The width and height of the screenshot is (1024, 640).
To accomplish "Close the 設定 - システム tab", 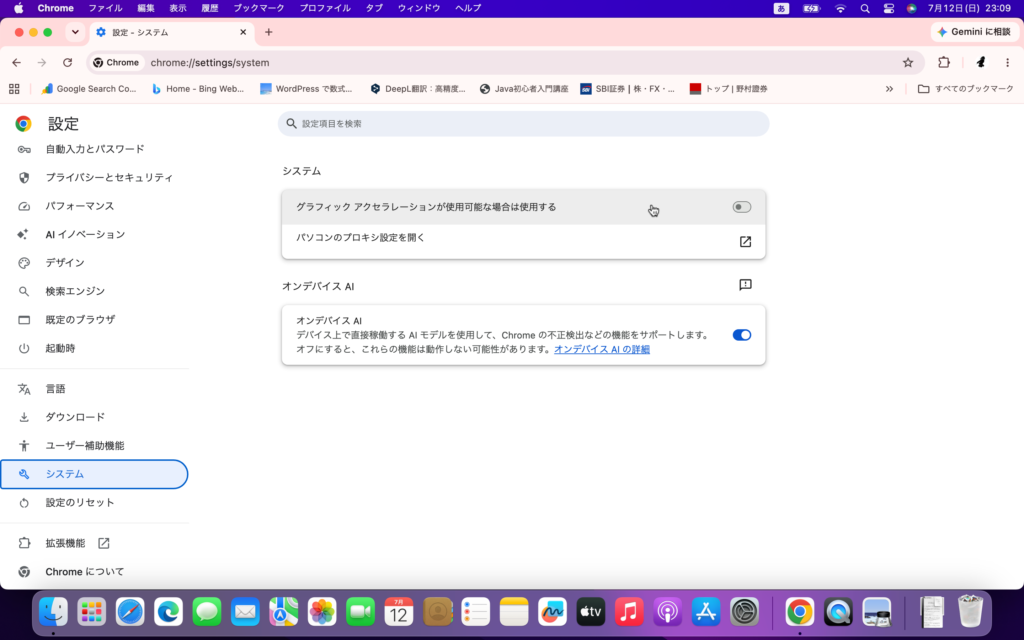I will pos(243,32).
